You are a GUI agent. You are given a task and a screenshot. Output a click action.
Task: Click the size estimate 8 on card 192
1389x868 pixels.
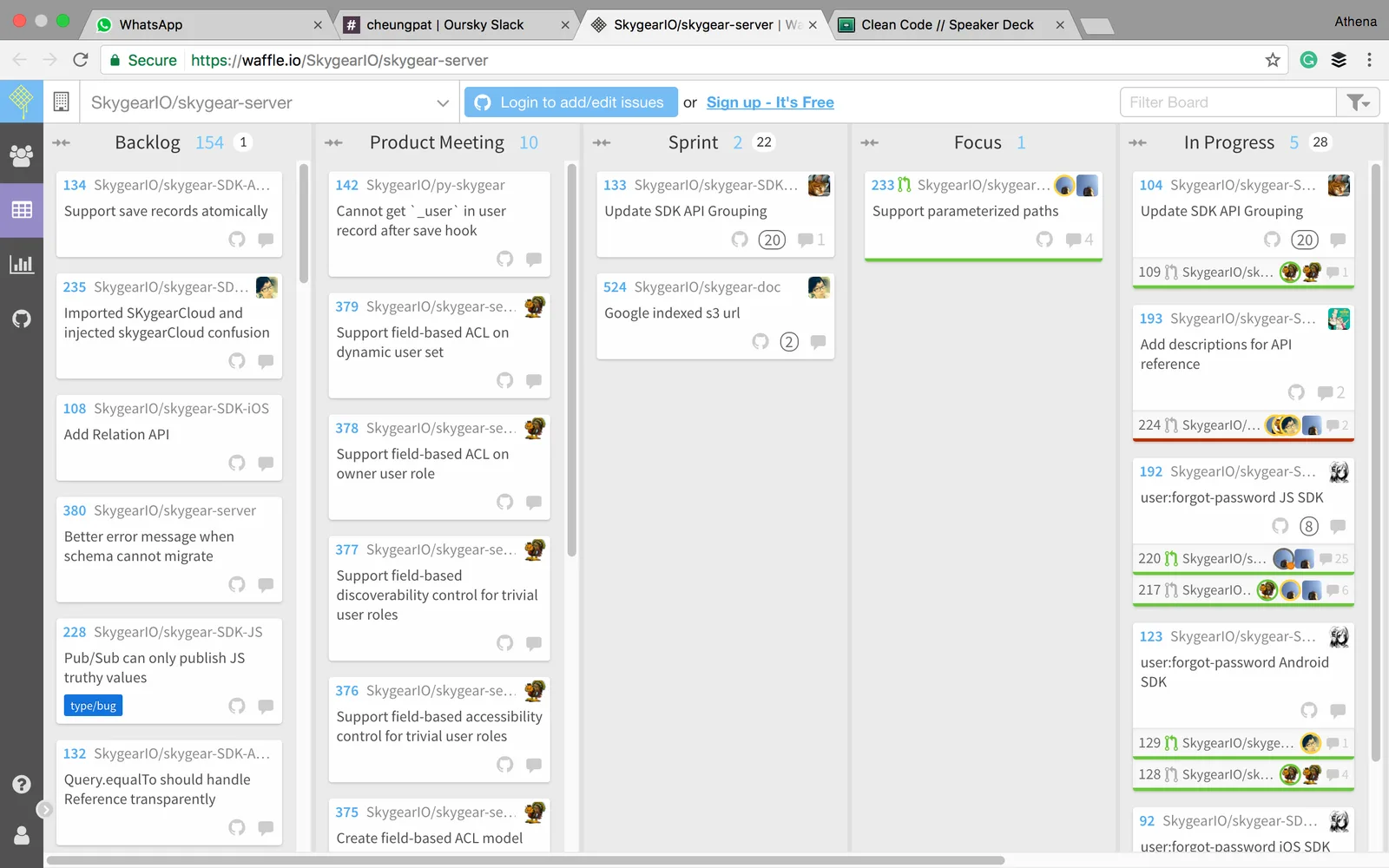pos(1309,526)
